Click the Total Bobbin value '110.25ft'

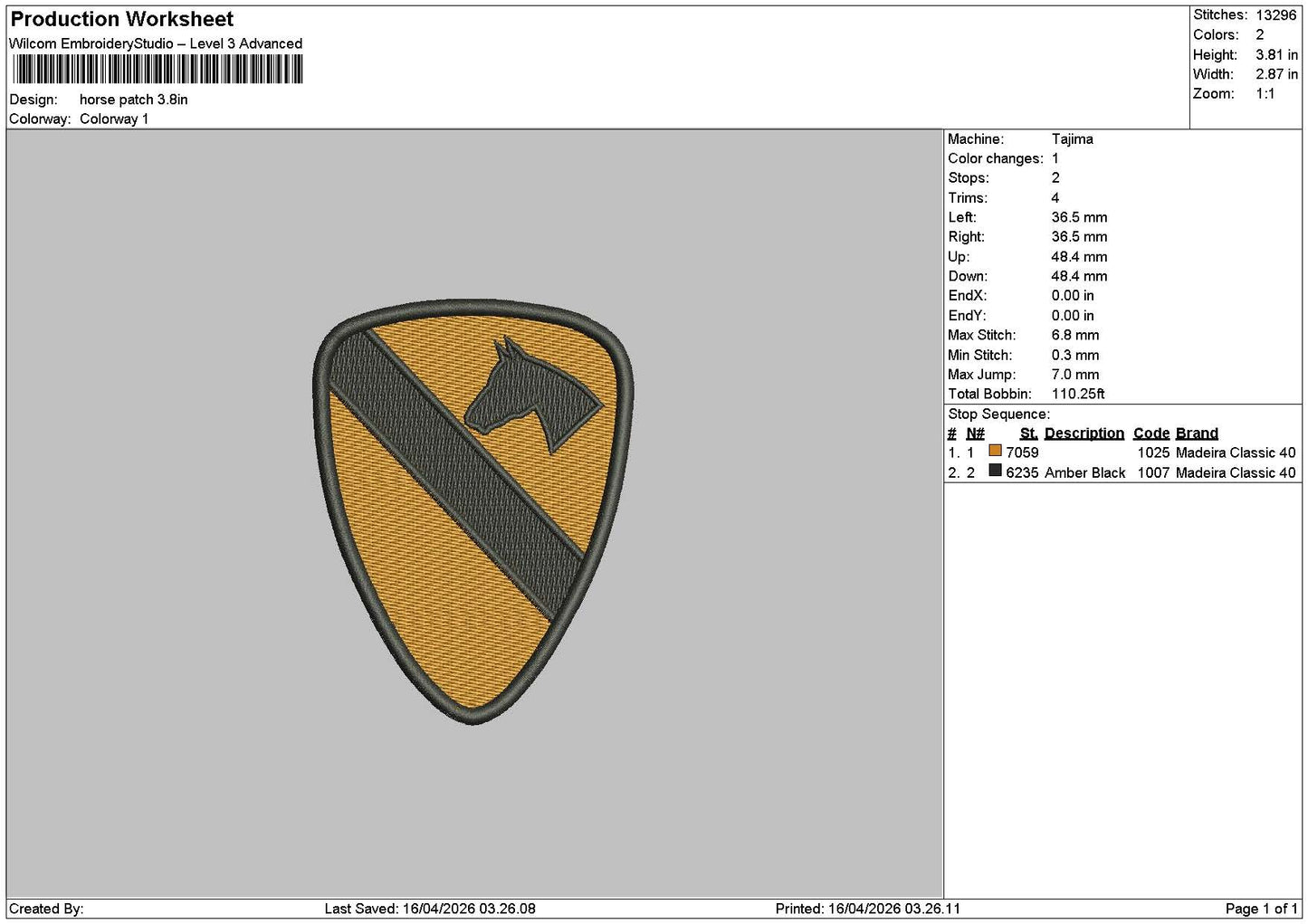(1078, 394)
